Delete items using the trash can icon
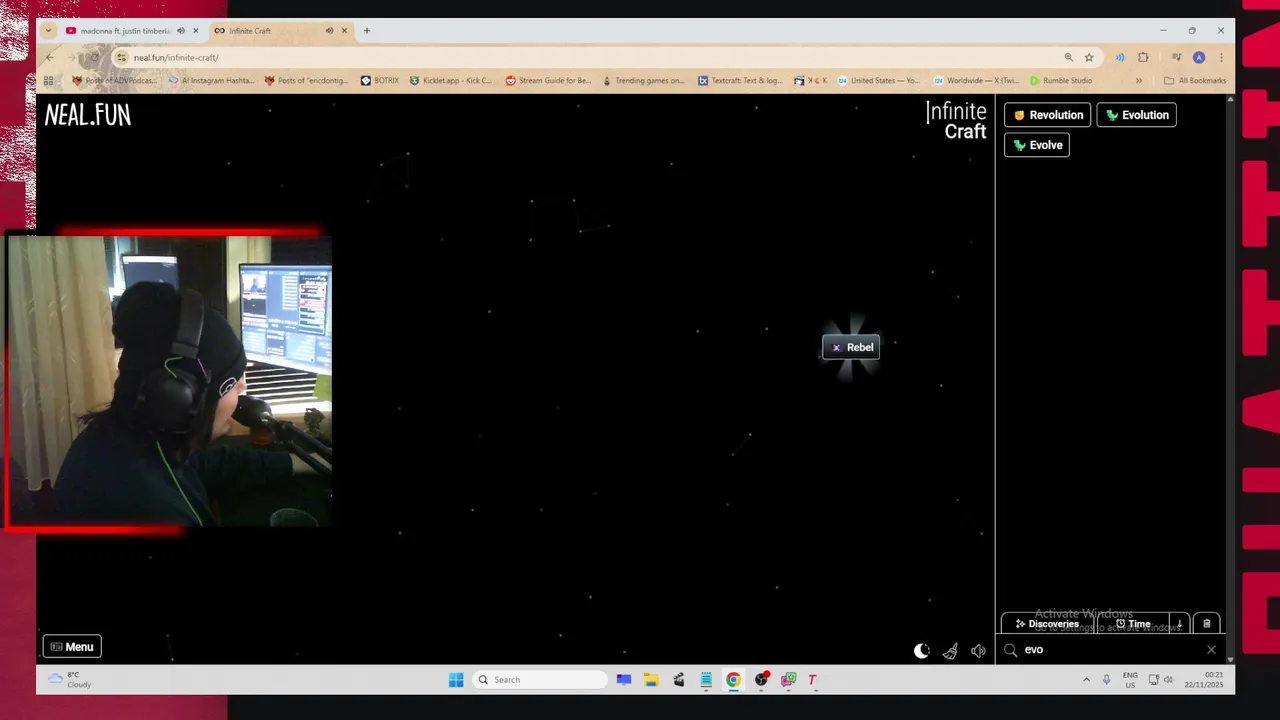The width and height of the screenshot is (1280, 720). [1207, 624]
